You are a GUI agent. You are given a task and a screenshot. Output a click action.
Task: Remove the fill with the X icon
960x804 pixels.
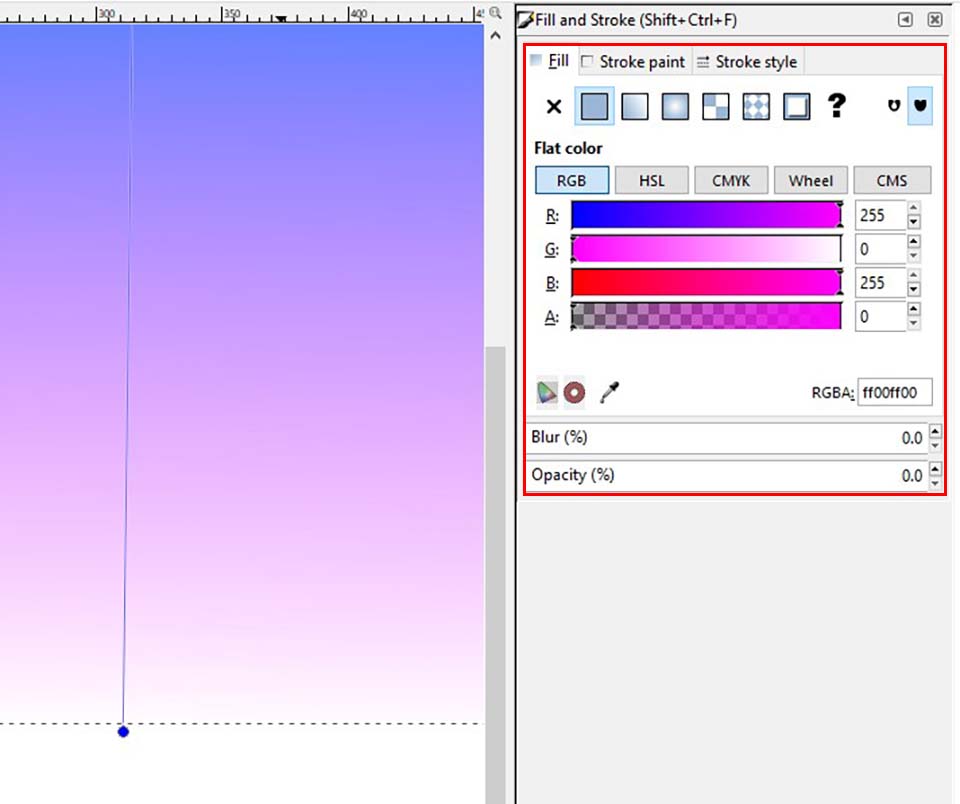click(x=552, y=106)
